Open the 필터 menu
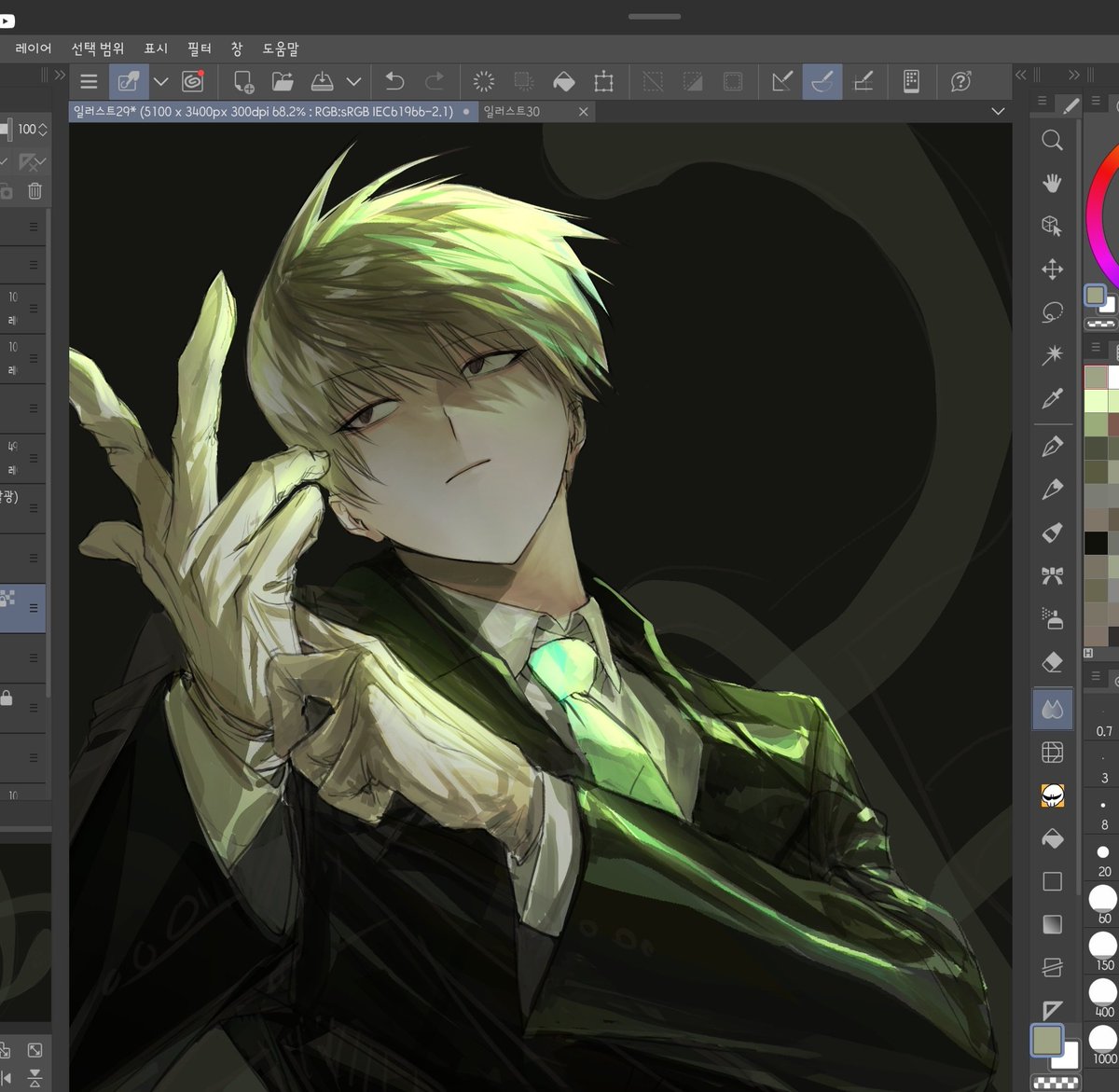Screen dimensions: 1119x1092 click(x=199, y=48)
